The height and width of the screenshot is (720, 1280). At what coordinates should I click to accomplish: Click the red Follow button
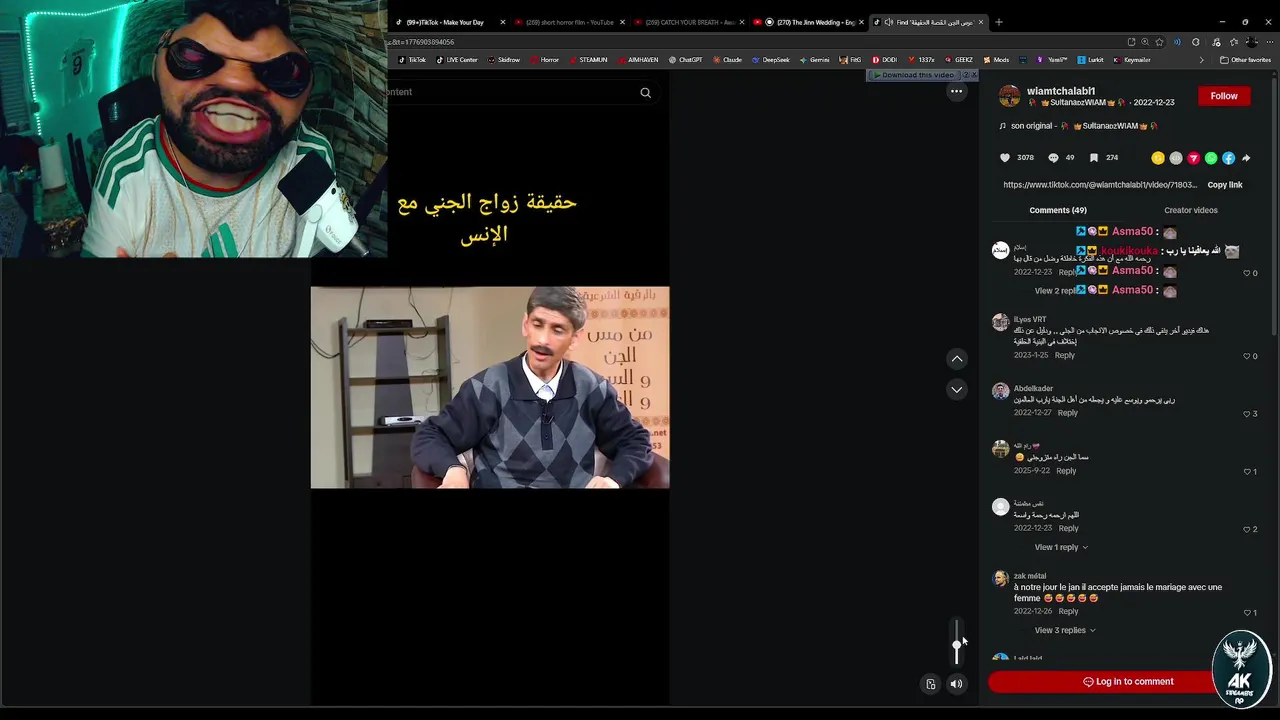point(1224,96)
